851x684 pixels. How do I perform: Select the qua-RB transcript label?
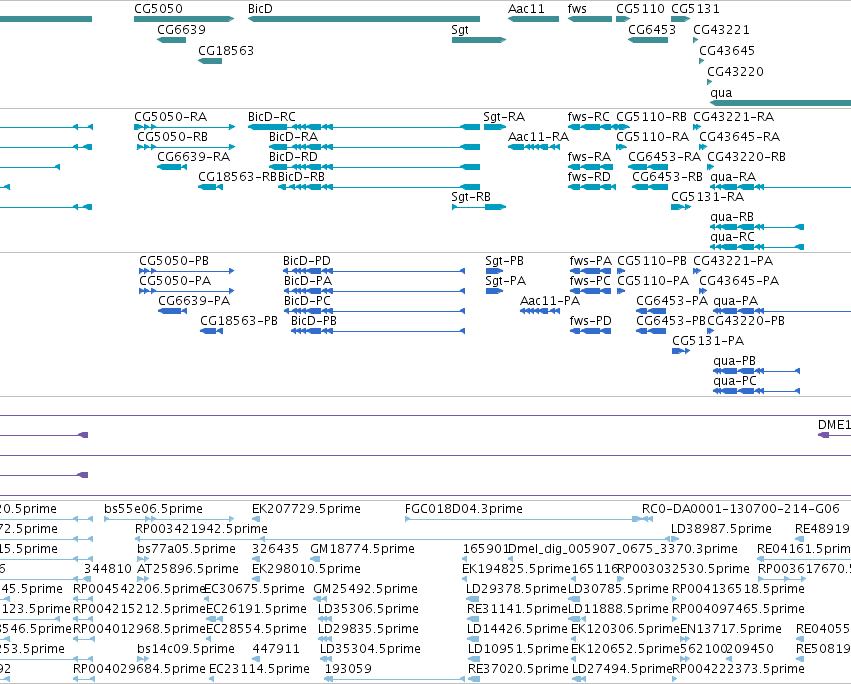click(732, 217)
